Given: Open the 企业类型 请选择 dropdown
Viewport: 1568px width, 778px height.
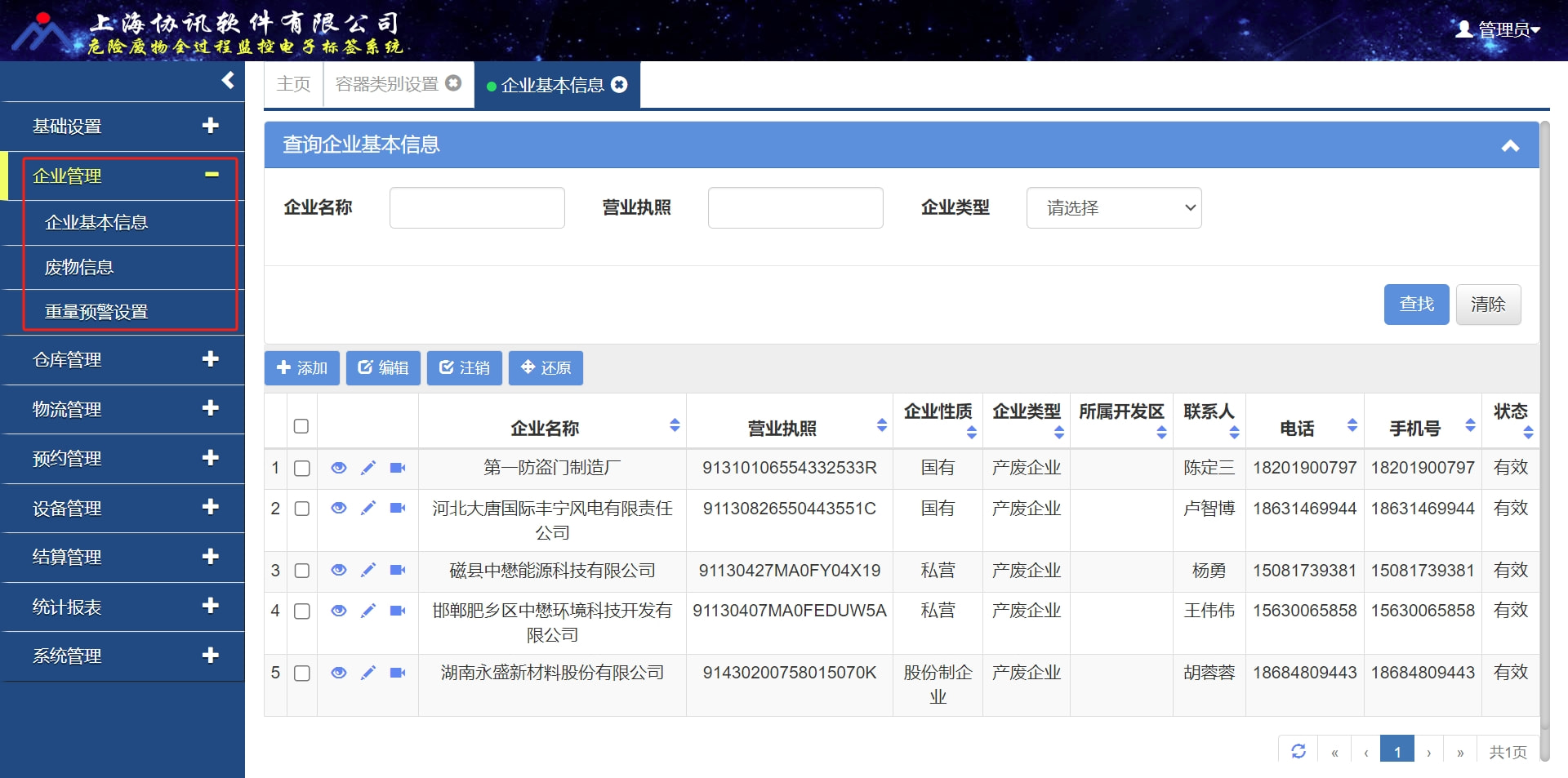Looking at the screenshot, I should pyautogui.click(x=1114, y=207).
